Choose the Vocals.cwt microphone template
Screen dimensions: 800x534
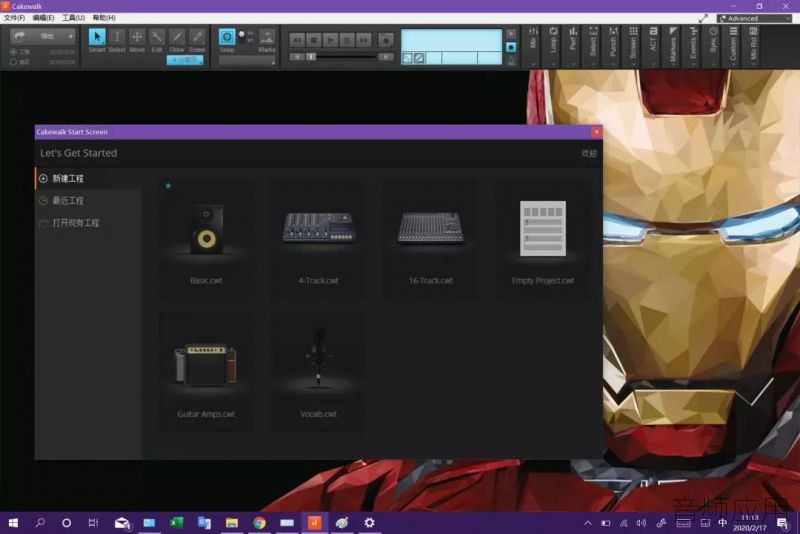[318, 373]
